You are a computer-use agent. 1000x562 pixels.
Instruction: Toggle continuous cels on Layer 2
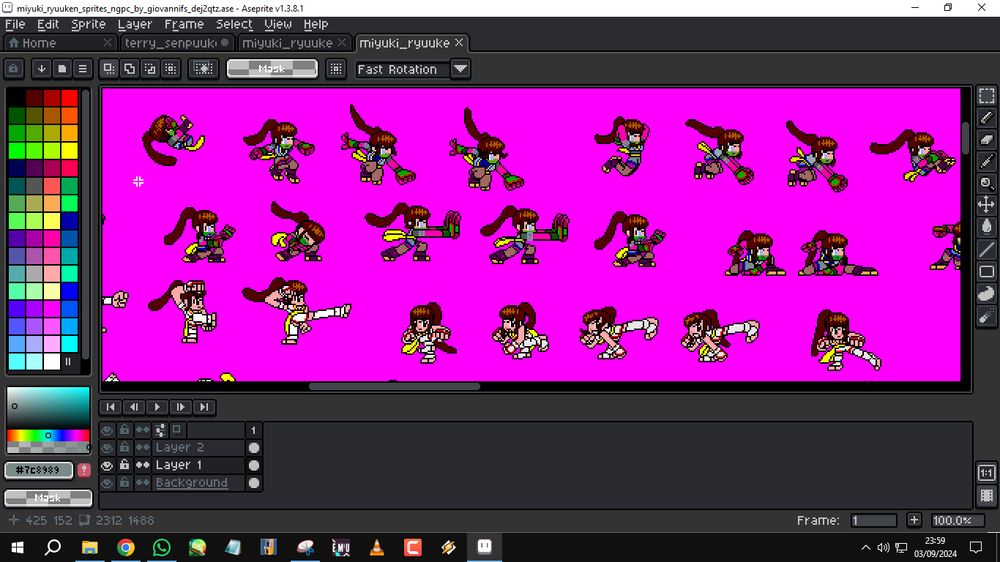click(x=142, y=448)
